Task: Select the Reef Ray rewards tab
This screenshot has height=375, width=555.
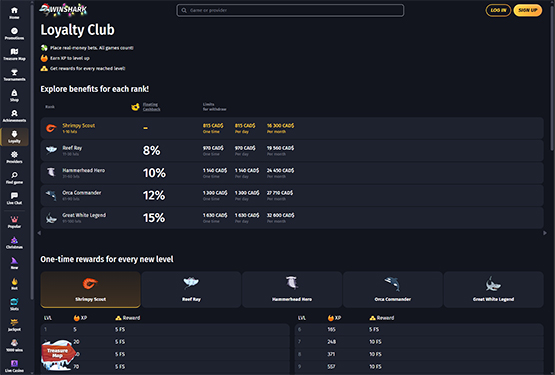Action: (191, 290)
